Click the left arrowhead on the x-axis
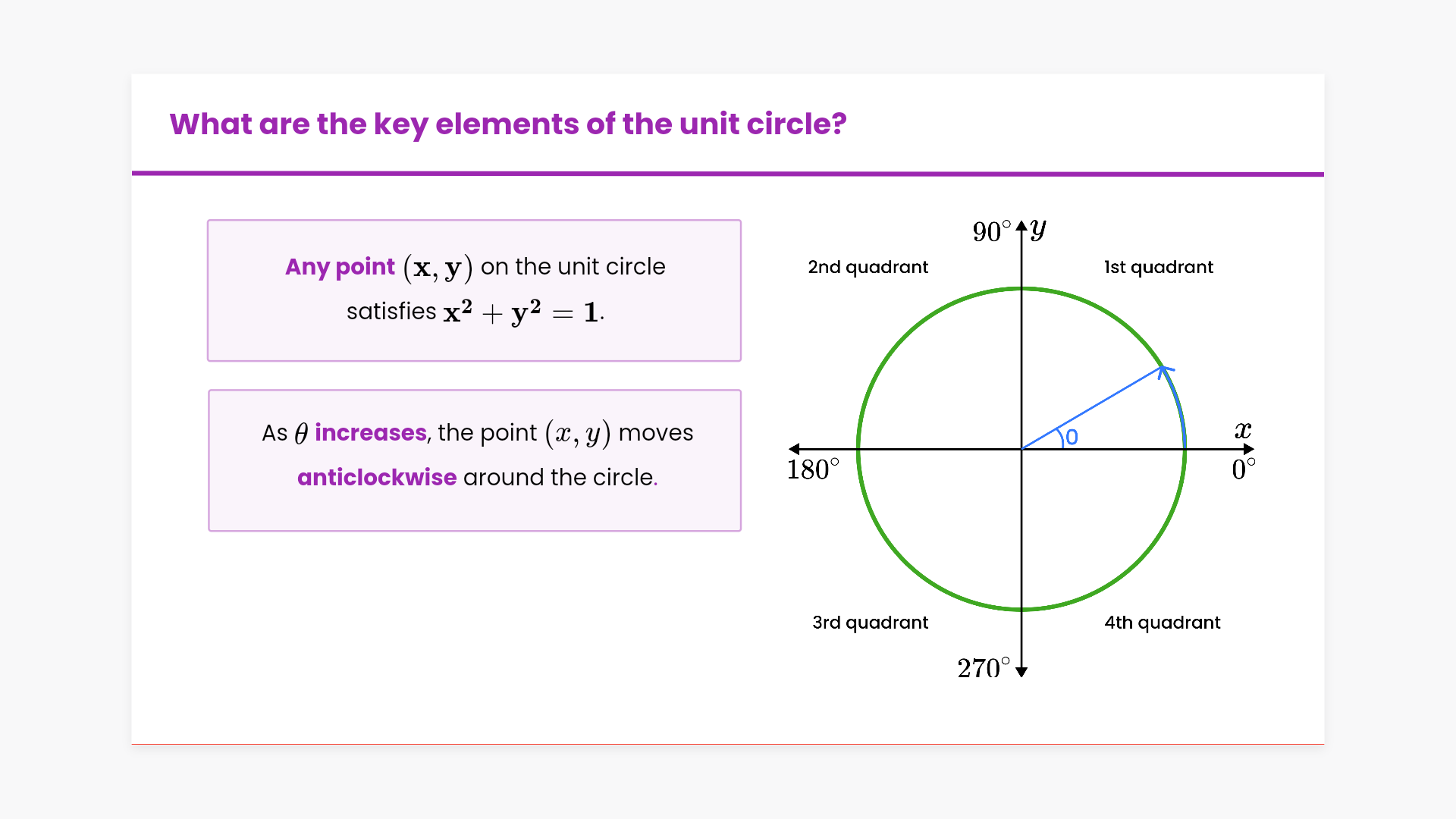The height and width of the screenshot is (819, 1456). [794, 449]
